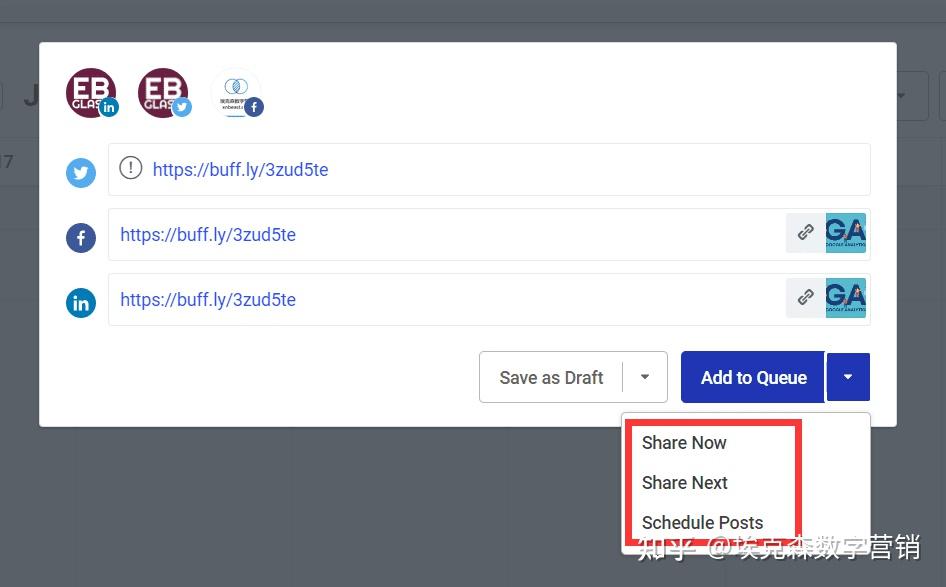Click the link icon in Facebook post row
The width and height of the screenshot is (946, 587).
coord(805,233)
